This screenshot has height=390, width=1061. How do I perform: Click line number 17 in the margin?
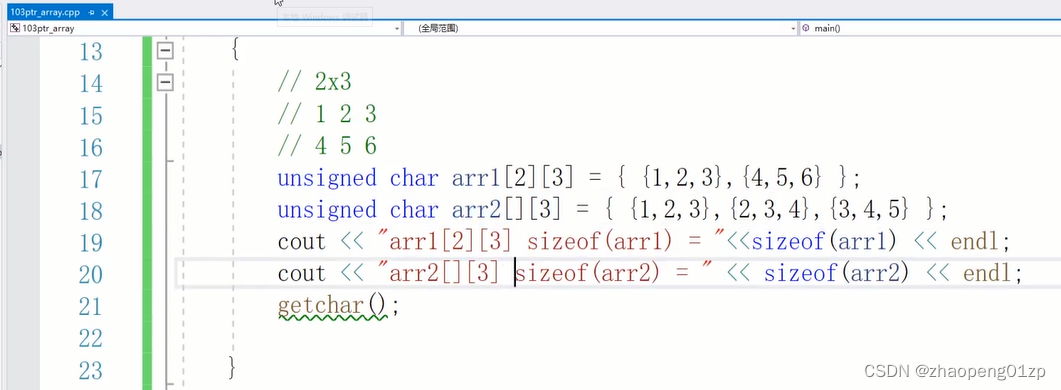point(91,179)
